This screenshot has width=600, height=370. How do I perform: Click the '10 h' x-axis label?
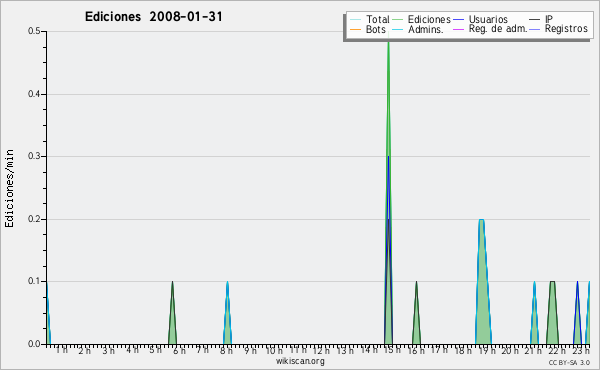tap(274, 350)
